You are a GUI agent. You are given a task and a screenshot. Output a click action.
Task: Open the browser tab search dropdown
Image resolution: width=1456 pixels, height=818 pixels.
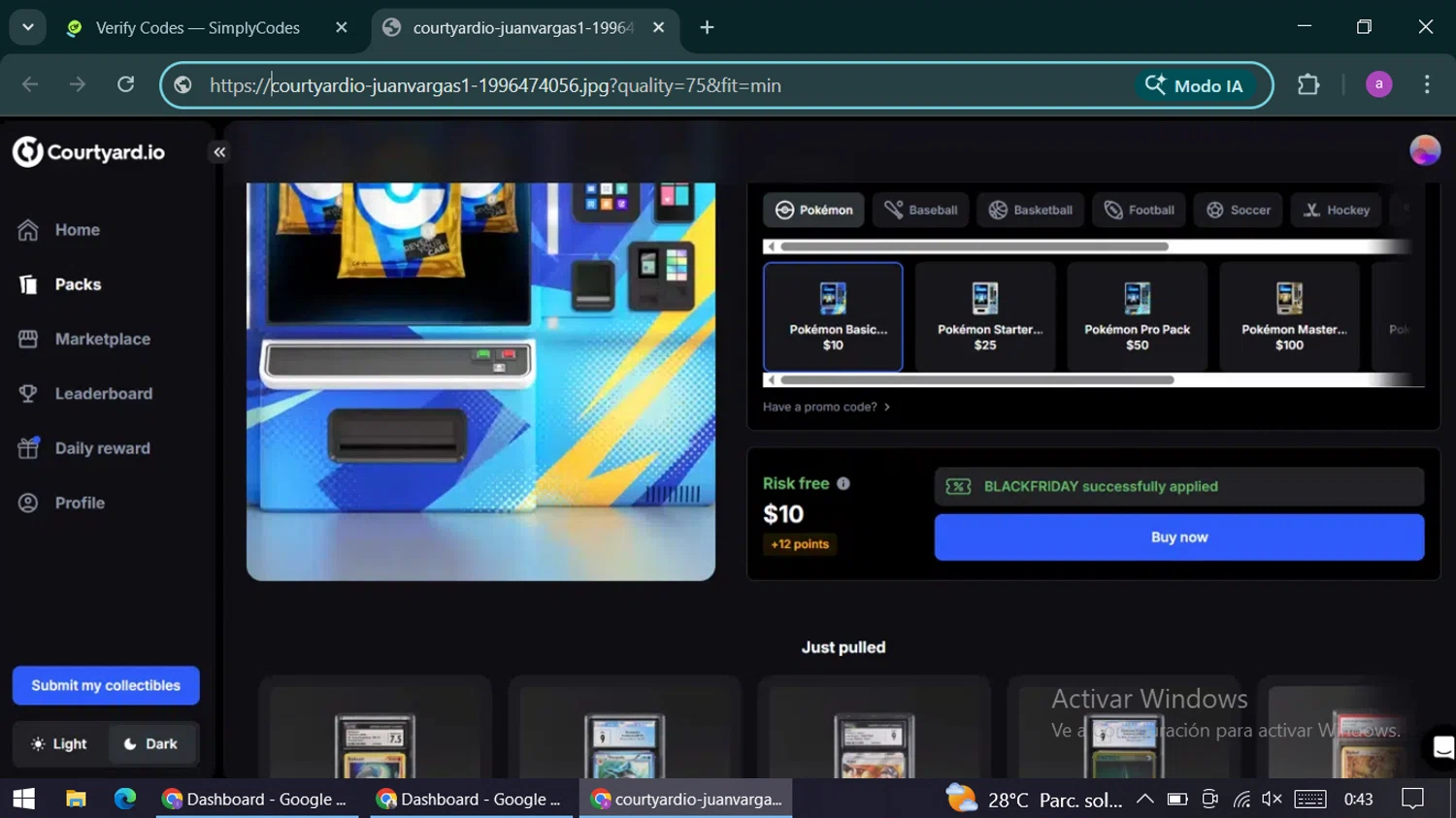coord(28,27)
